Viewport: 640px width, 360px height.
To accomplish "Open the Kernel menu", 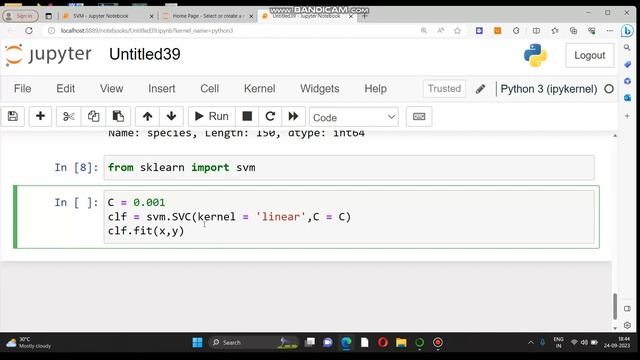I will [260, 89].
